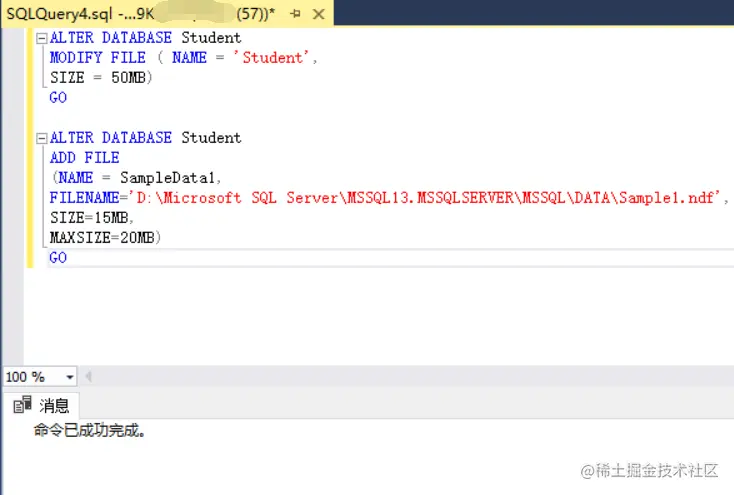Click the horizontal scrollbar left arrow
Image resolution: width=734 pixels, height=495 pixels.
(x=88, y=377)
